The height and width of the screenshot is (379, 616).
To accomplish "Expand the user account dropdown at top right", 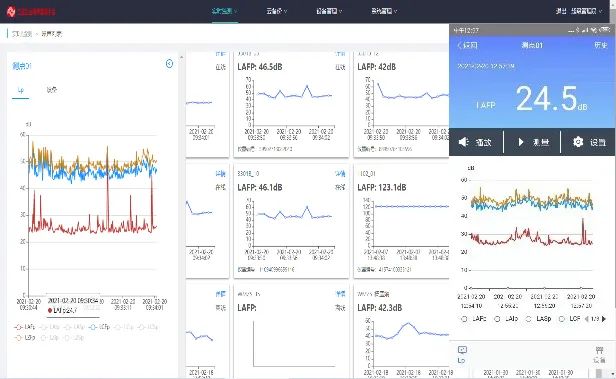I will (586, 11).
